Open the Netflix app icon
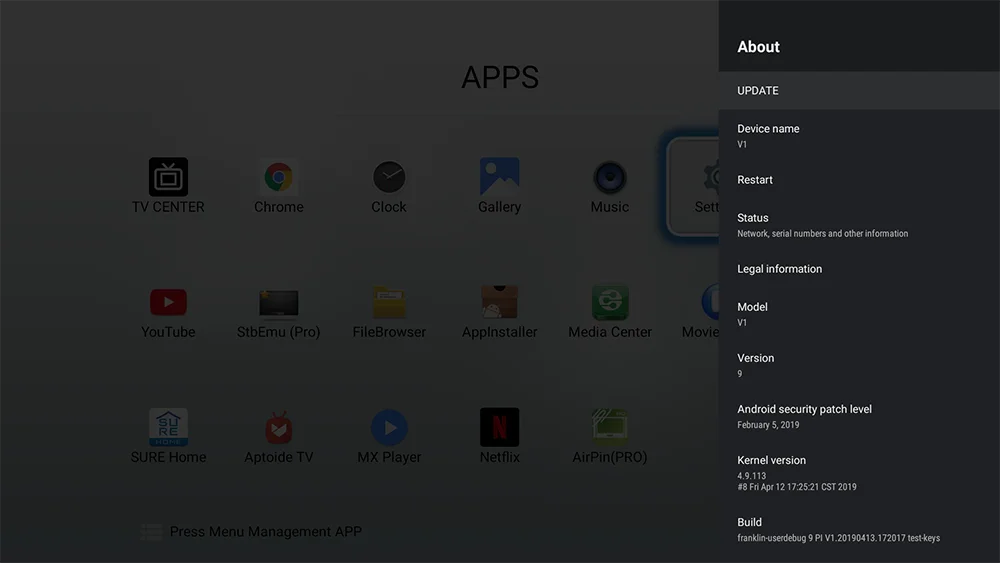The image size is (1000, 563). pos(499,427)
